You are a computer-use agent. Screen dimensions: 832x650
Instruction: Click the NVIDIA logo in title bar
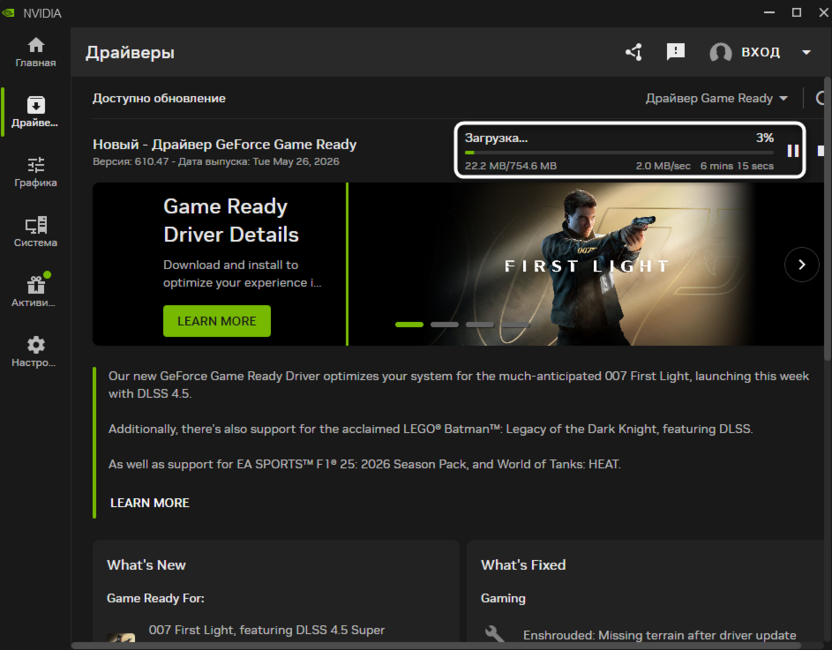[8, 13]
